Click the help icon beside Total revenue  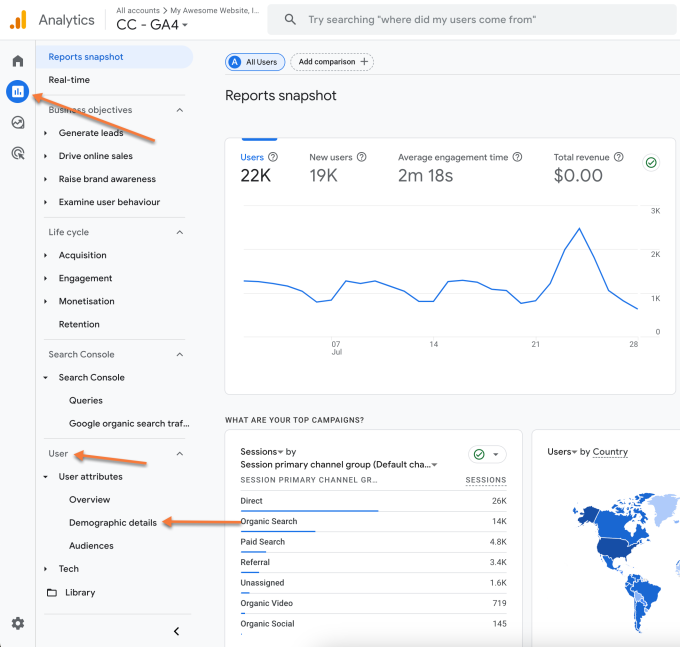pyautogui.click(x=619, y=157)
